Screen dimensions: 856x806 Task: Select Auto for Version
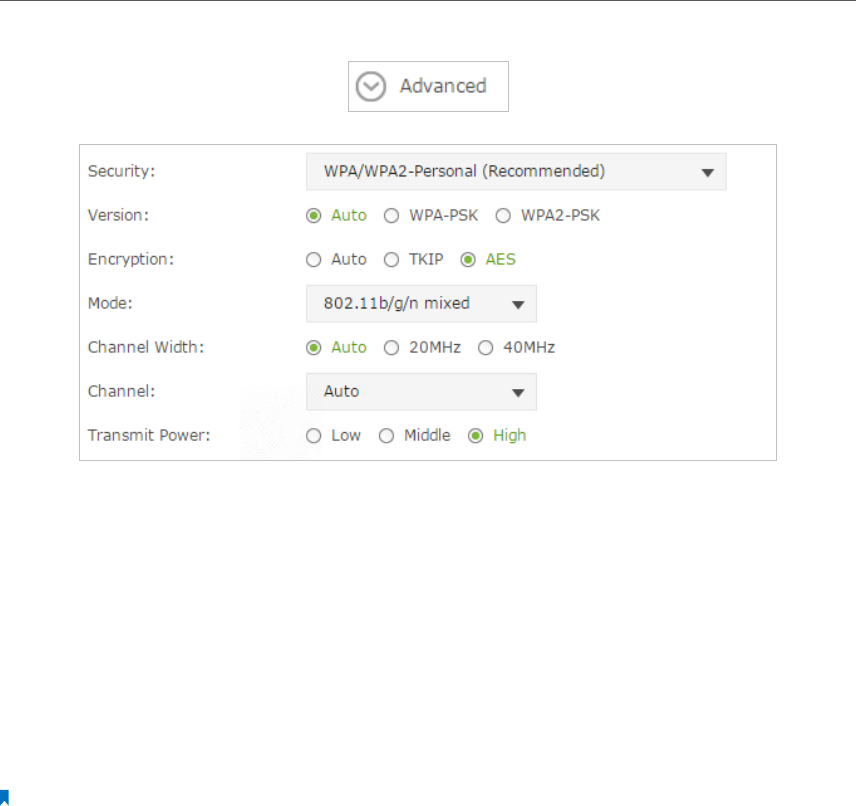pyautogui.click(x=313, y=216)
